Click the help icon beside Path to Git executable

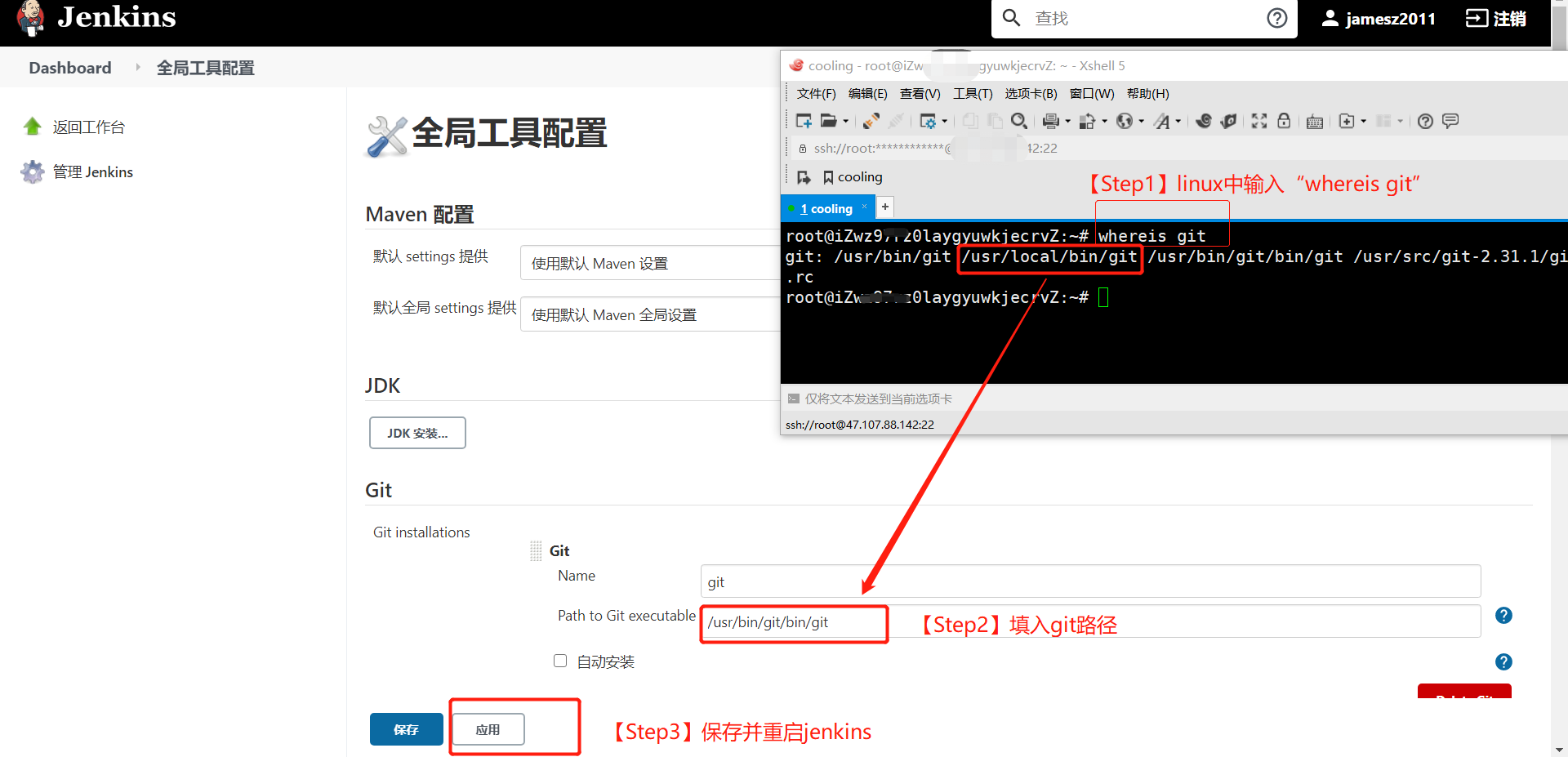pos(1503,616)
